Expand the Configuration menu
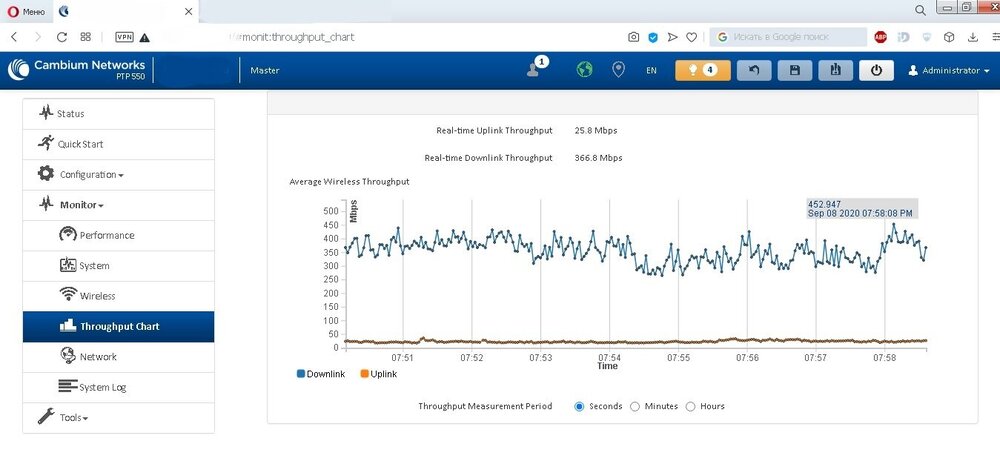 point(91,175)
